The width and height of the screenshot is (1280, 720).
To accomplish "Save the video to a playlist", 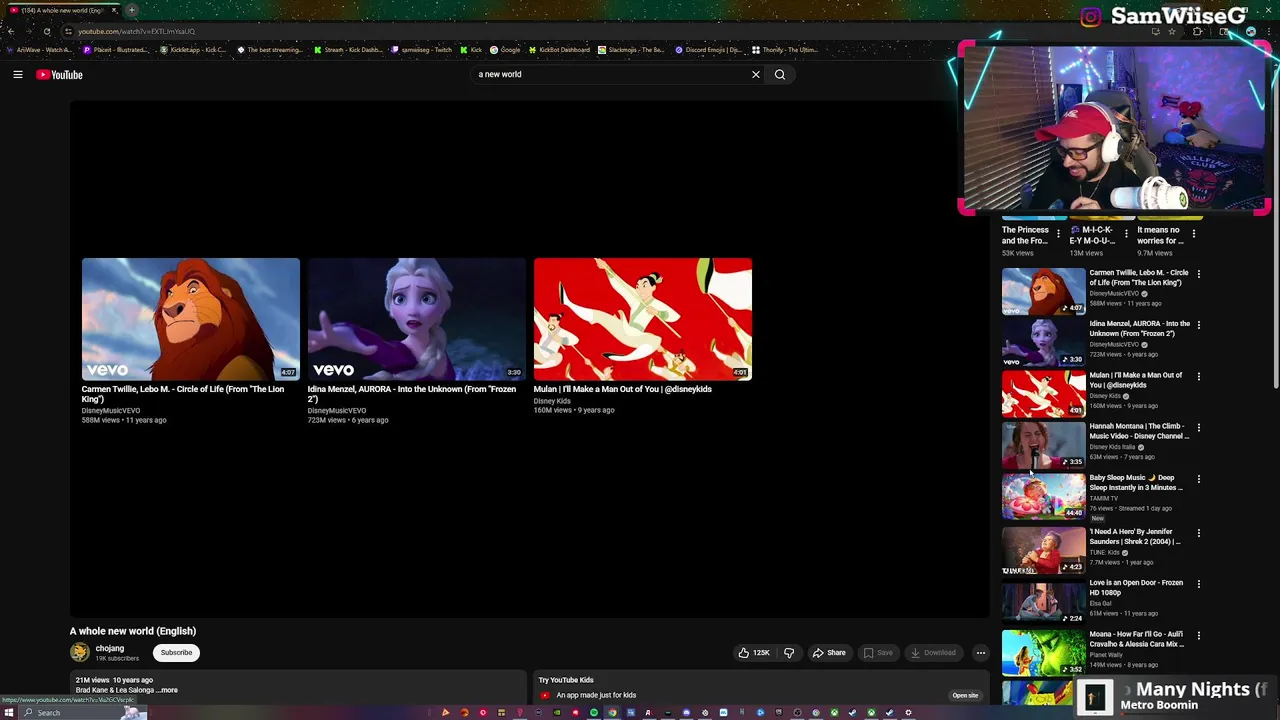I will 878,653.
